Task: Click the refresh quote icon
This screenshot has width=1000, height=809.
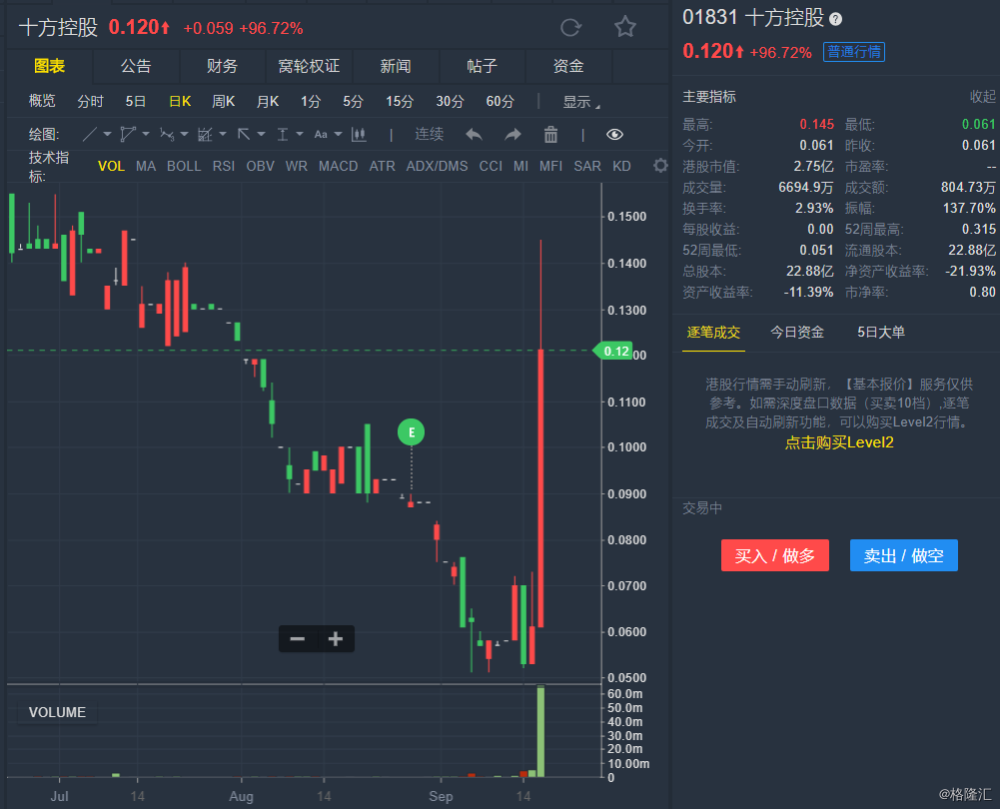Action: (x=570, y=27)
